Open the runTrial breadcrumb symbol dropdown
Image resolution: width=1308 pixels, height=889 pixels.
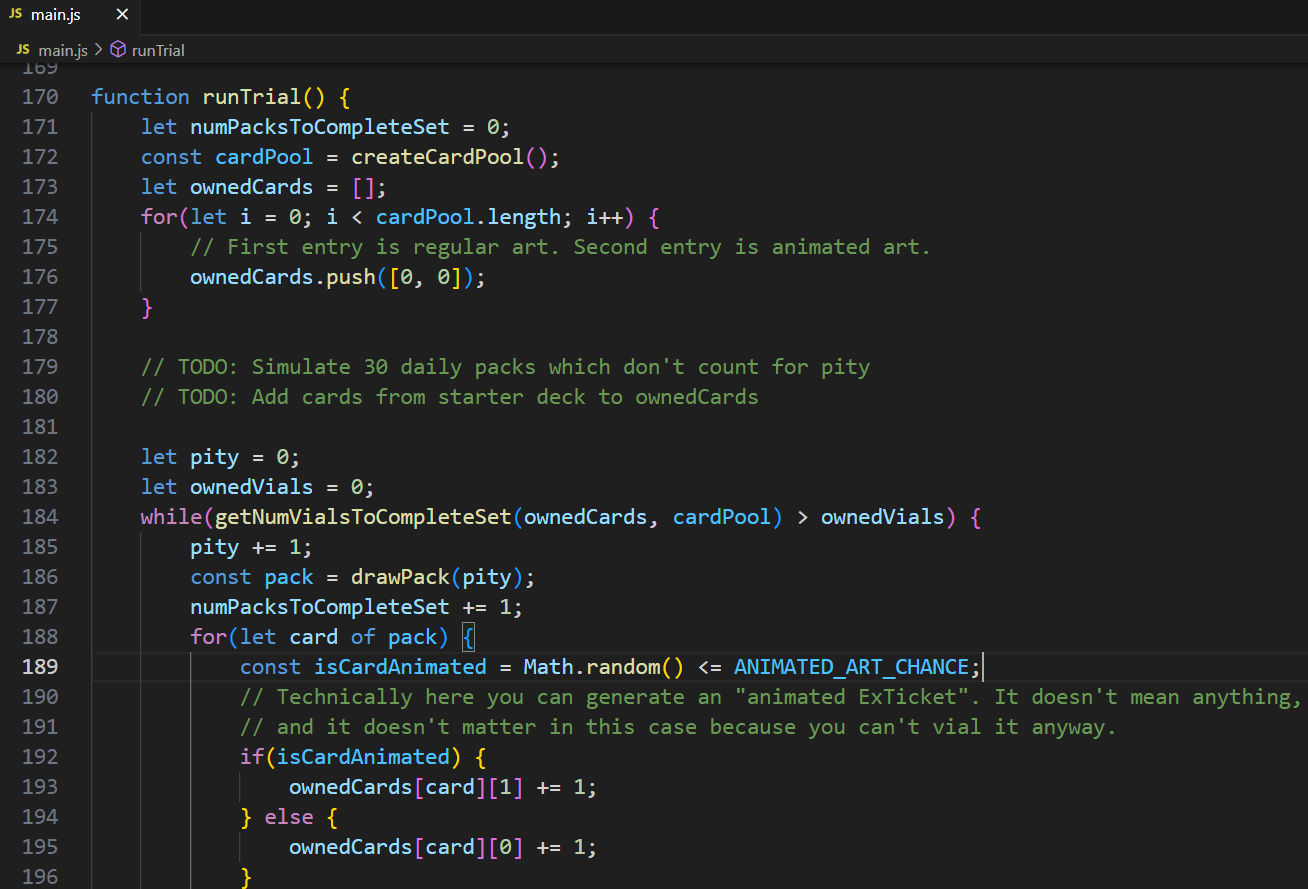[157, 50]
